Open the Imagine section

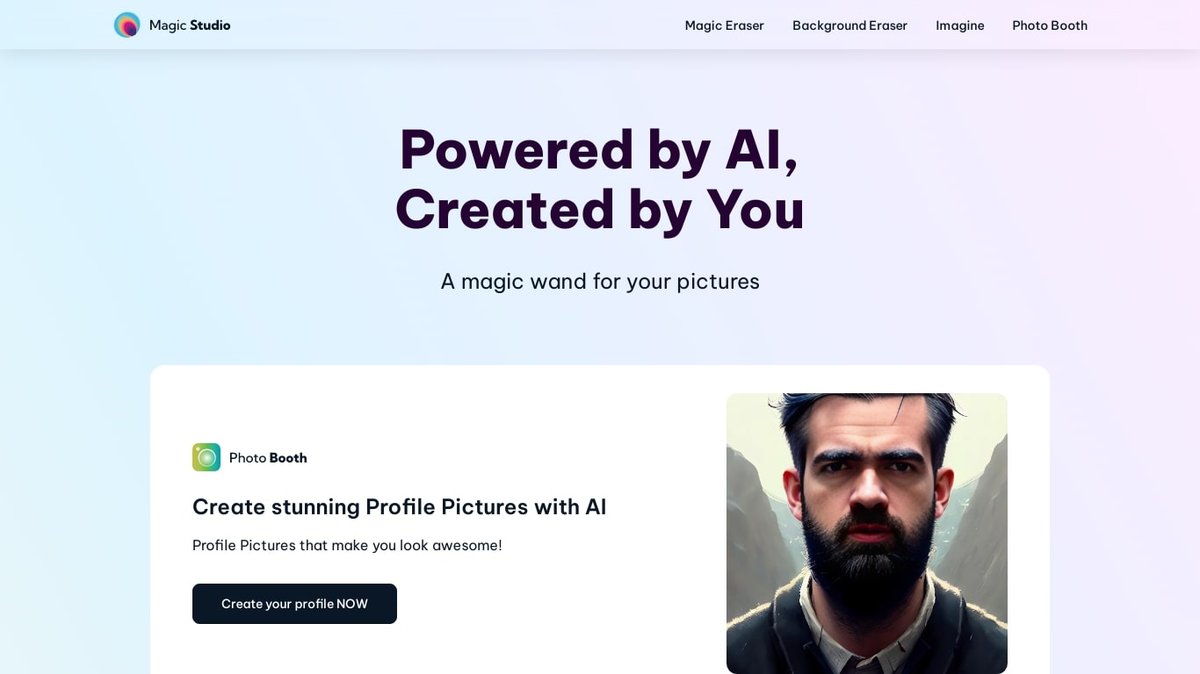click(x=959, y=25)
